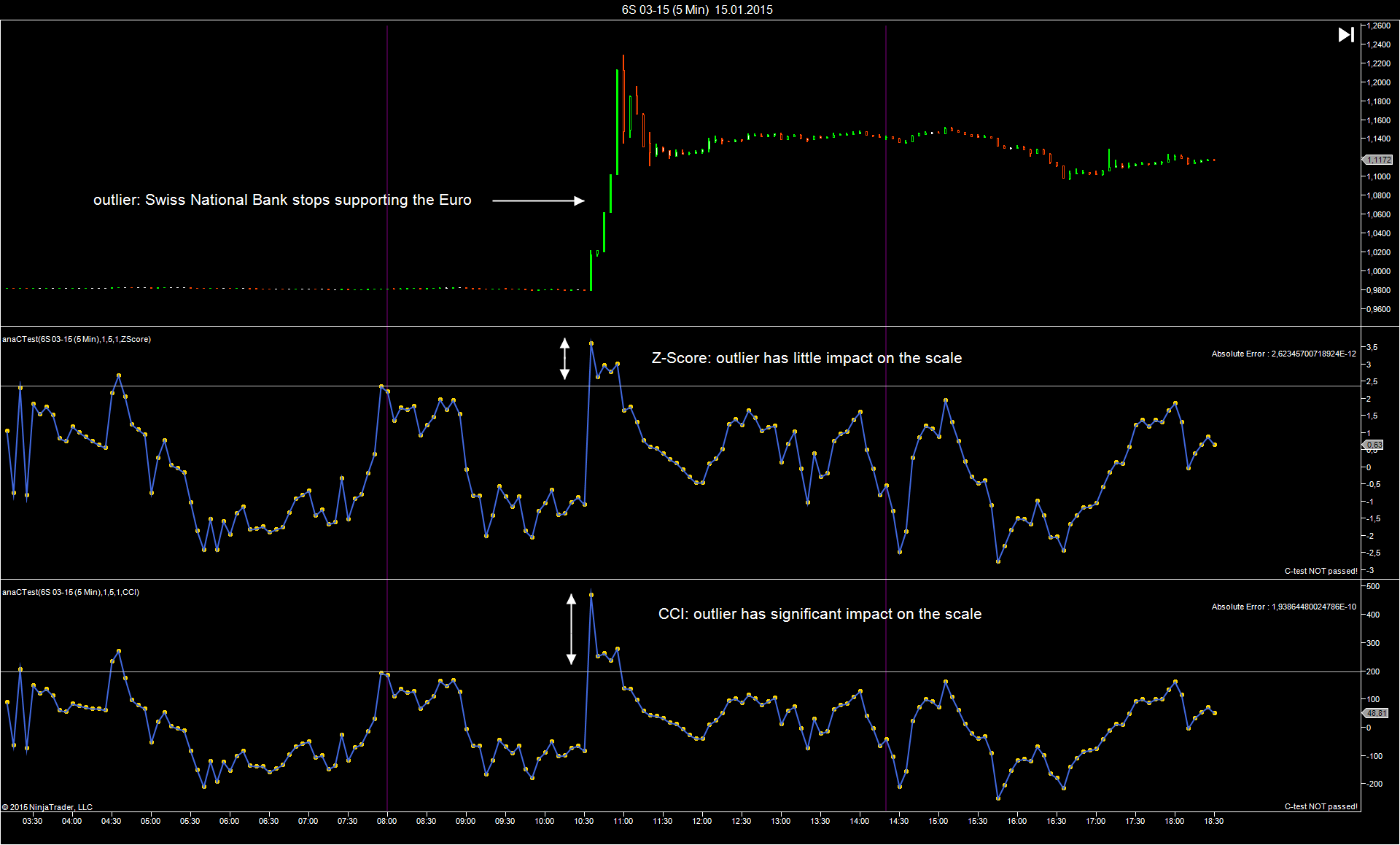
Task: Click the 1,2600 price axis label
Action: 1378,26
